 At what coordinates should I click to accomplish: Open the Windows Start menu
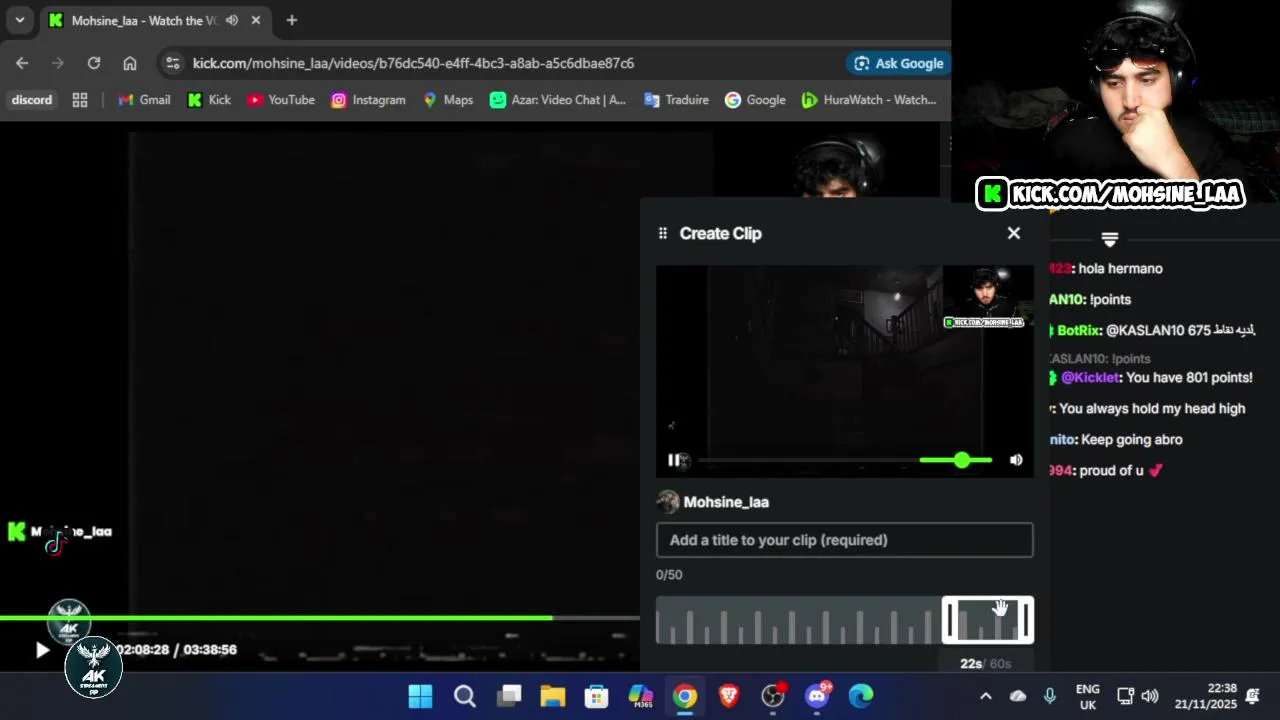(421, 695)
